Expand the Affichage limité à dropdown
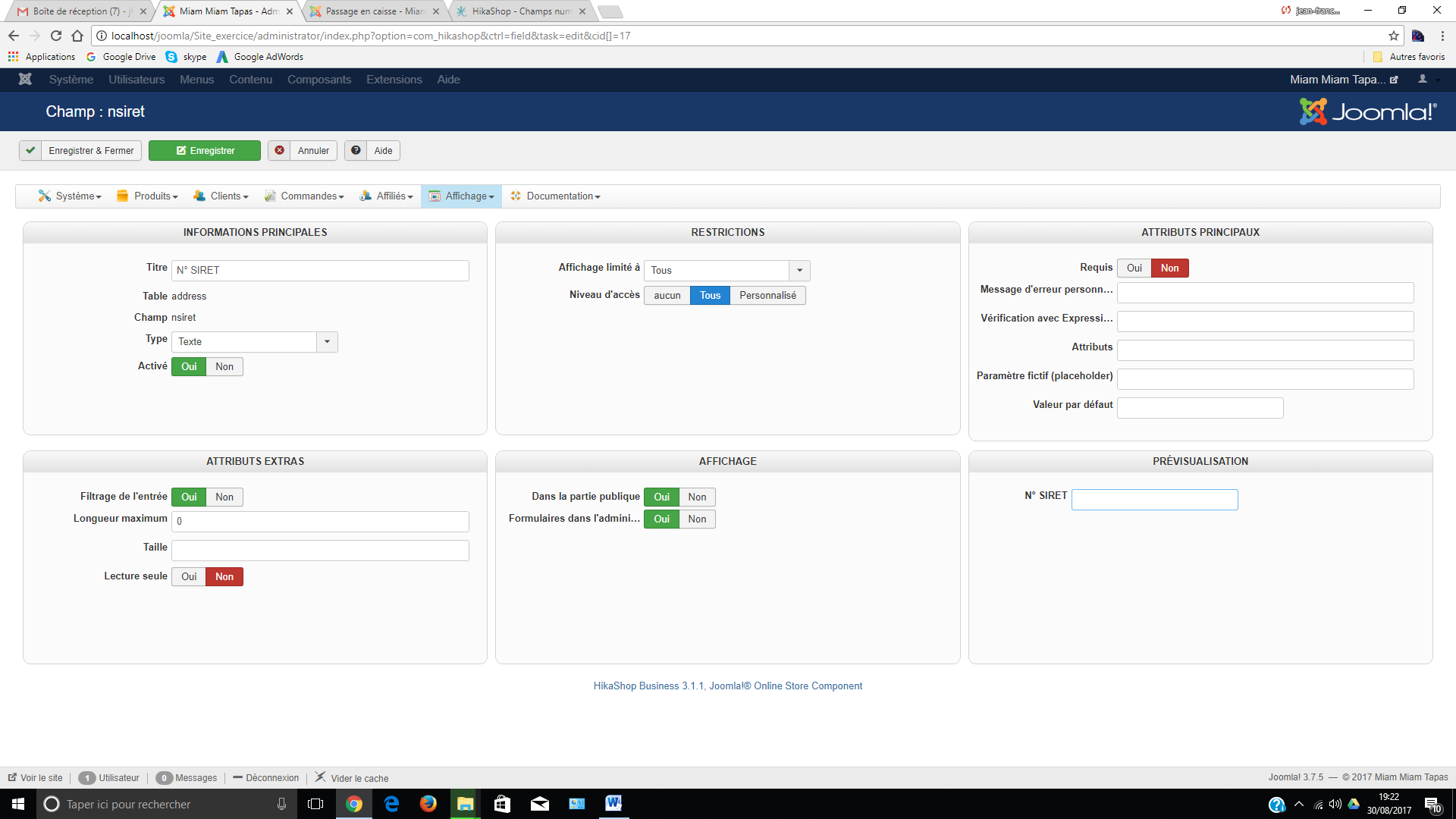1456x819 pixels. pos(726,271)
